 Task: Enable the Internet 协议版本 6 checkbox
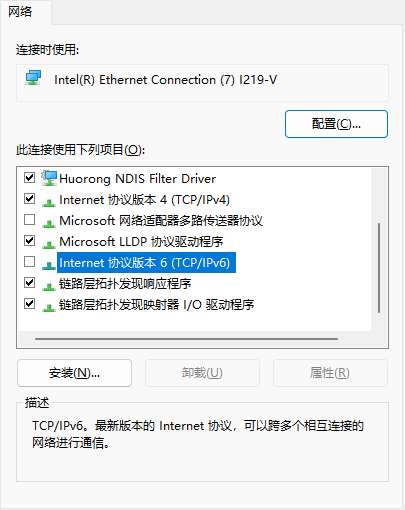click(30, 262)
